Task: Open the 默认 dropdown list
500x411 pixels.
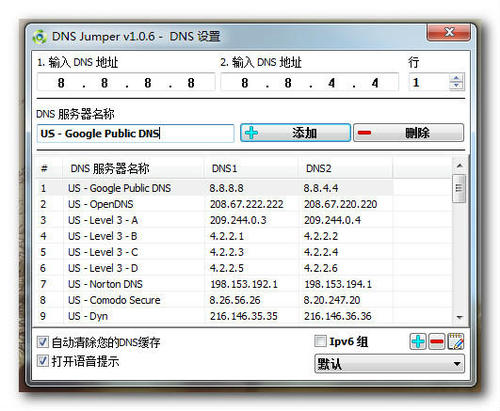Action: coord(389,364)
